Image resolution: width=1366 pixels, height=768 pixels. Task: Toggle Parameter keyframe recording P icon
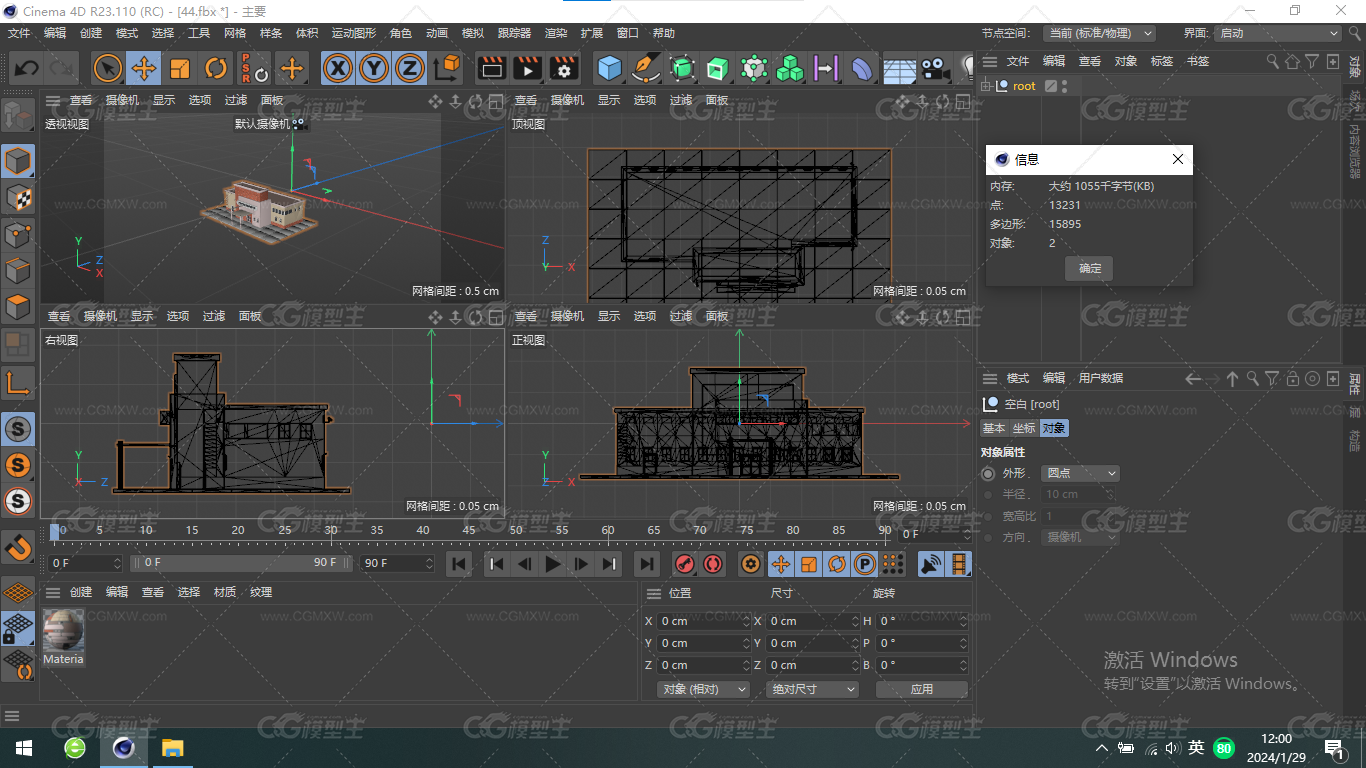[x=865, y=564]
